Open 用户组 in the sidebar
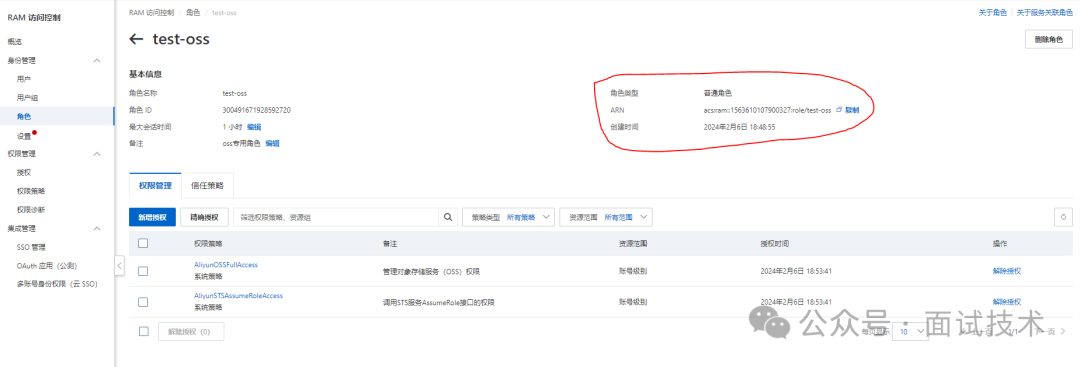1080x367 pixels. (28, 98)
